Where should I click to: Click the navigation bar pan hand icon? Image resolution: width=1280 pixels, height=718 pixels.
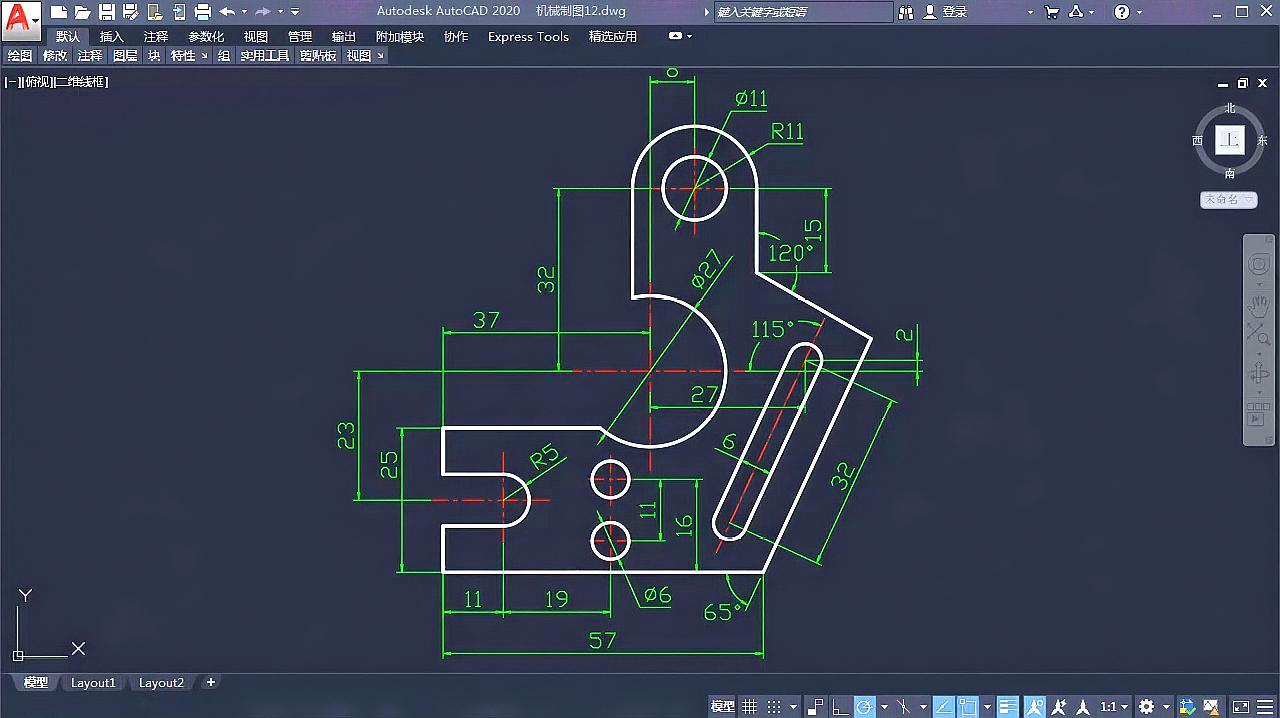click(1258, 306)
